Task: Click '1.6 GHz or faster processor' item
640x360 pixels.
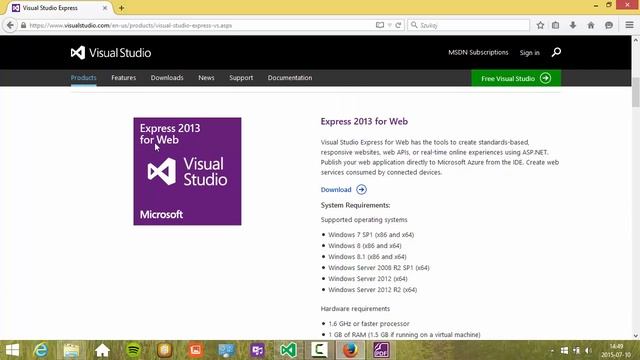Action: click(x=369, y=324)
